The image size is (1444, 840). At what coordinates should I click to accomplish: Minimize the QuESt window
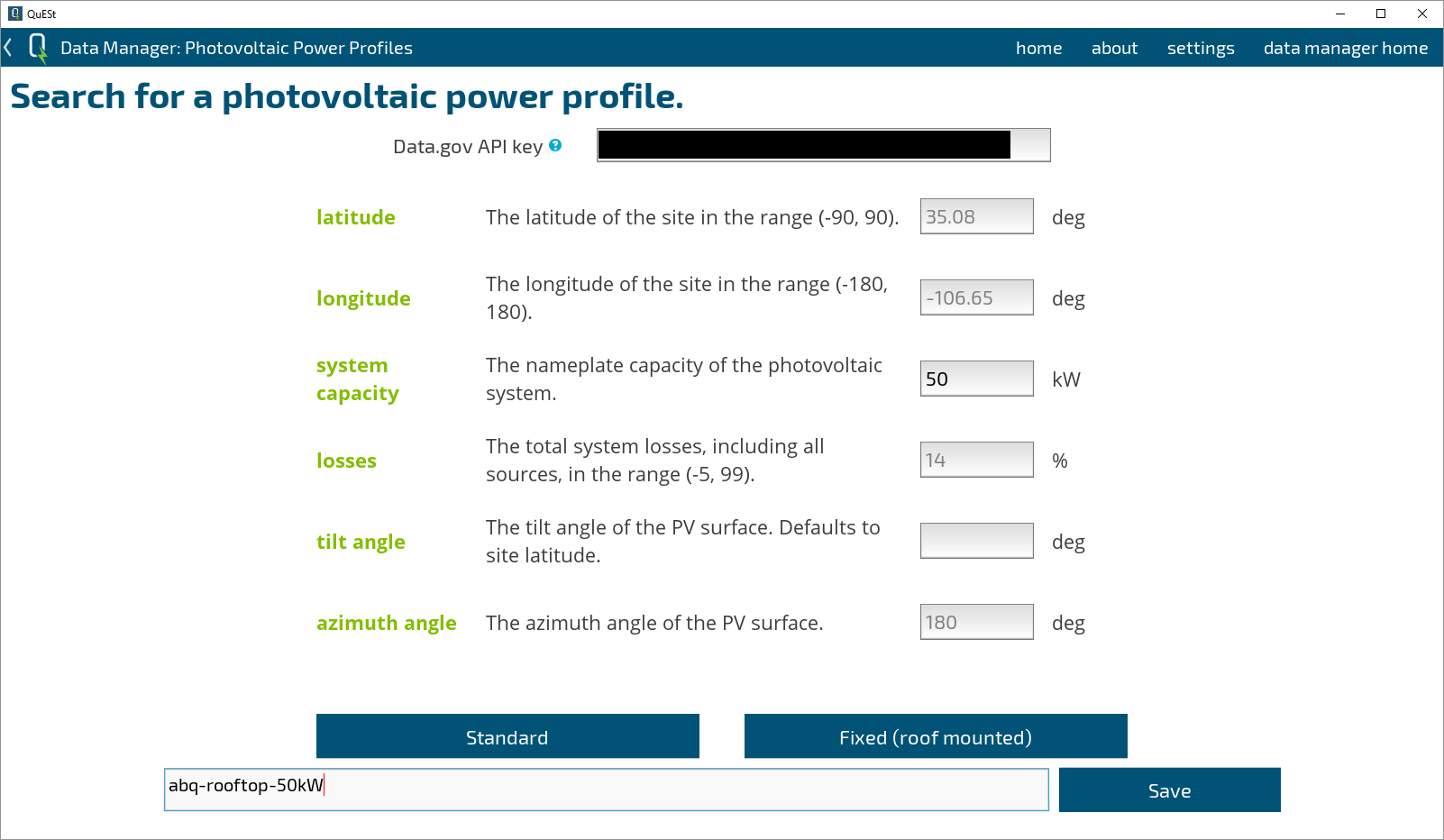(1339, 14)
